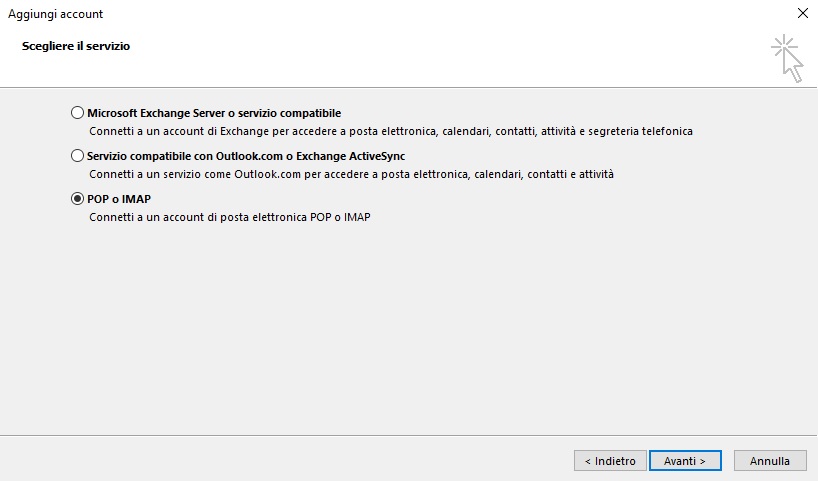The width and height of the screenshot is (818, 481).
Task: Click the wizard cursor icon in header
Action: pos(788,58)
